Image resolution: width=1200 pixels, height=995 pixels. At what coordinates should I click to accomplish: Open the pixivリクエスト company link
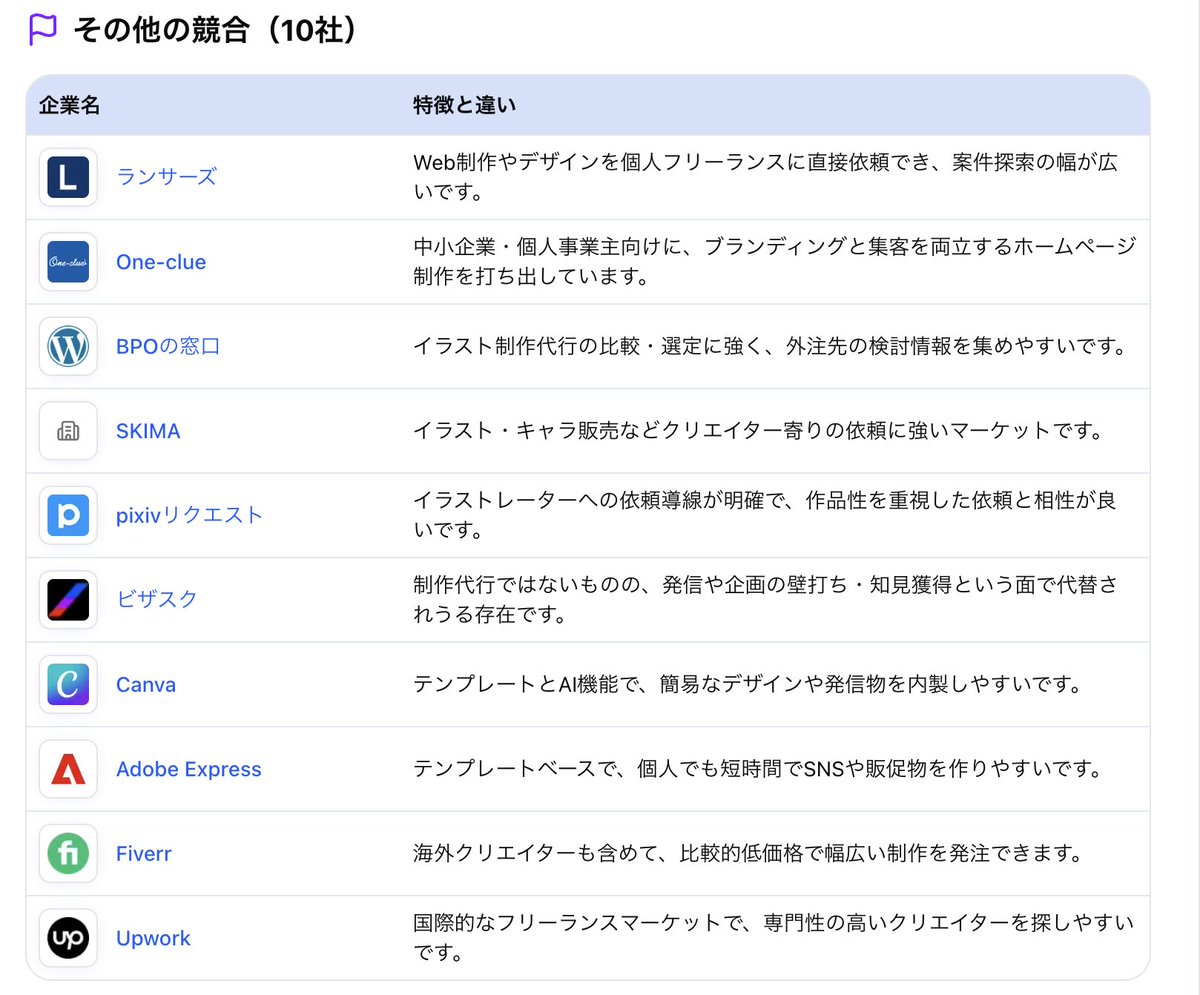(x=190, y=516)
